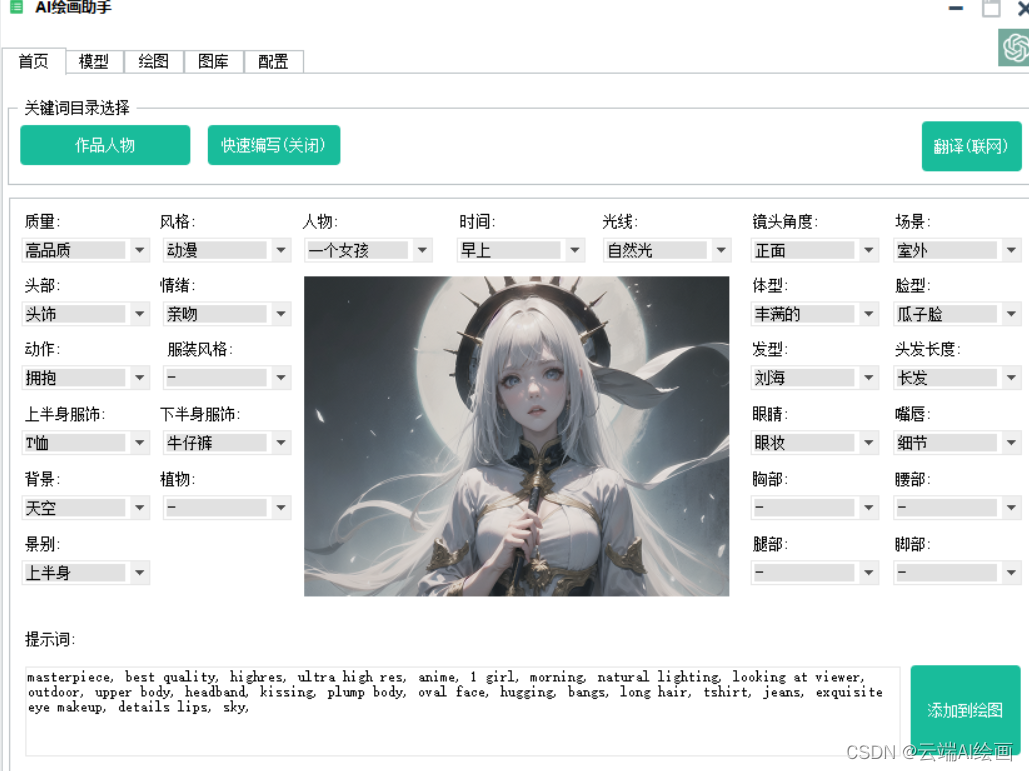Open the 光线 dropdown showing 自然光

pos(667,250)
